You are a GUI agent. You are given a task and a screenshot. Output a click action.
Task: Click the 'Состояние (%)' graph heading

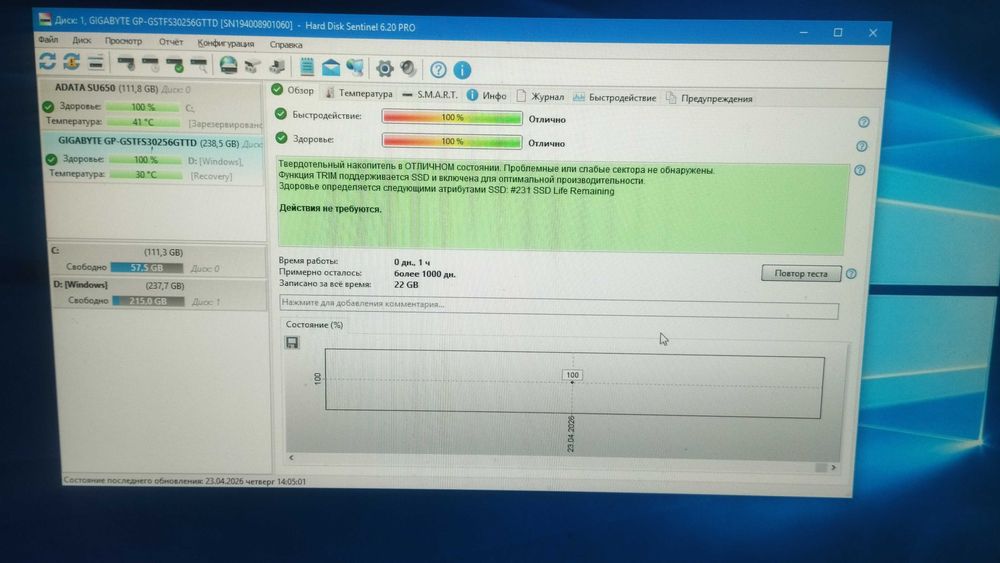[314, 325]
